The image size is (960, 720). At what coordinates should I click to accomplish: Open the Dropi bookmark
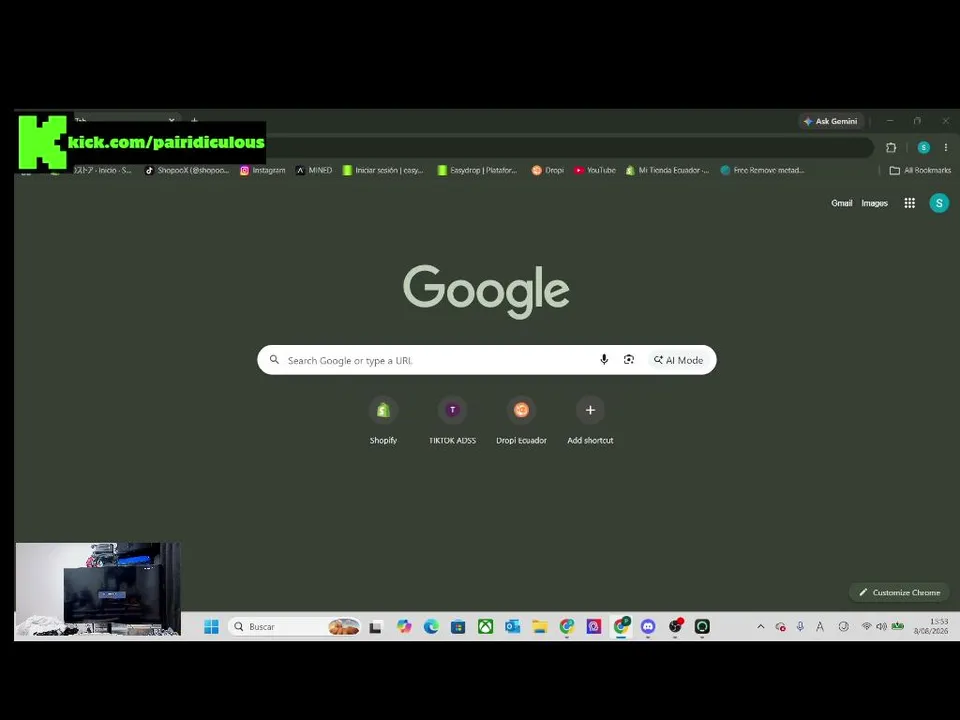548,170
